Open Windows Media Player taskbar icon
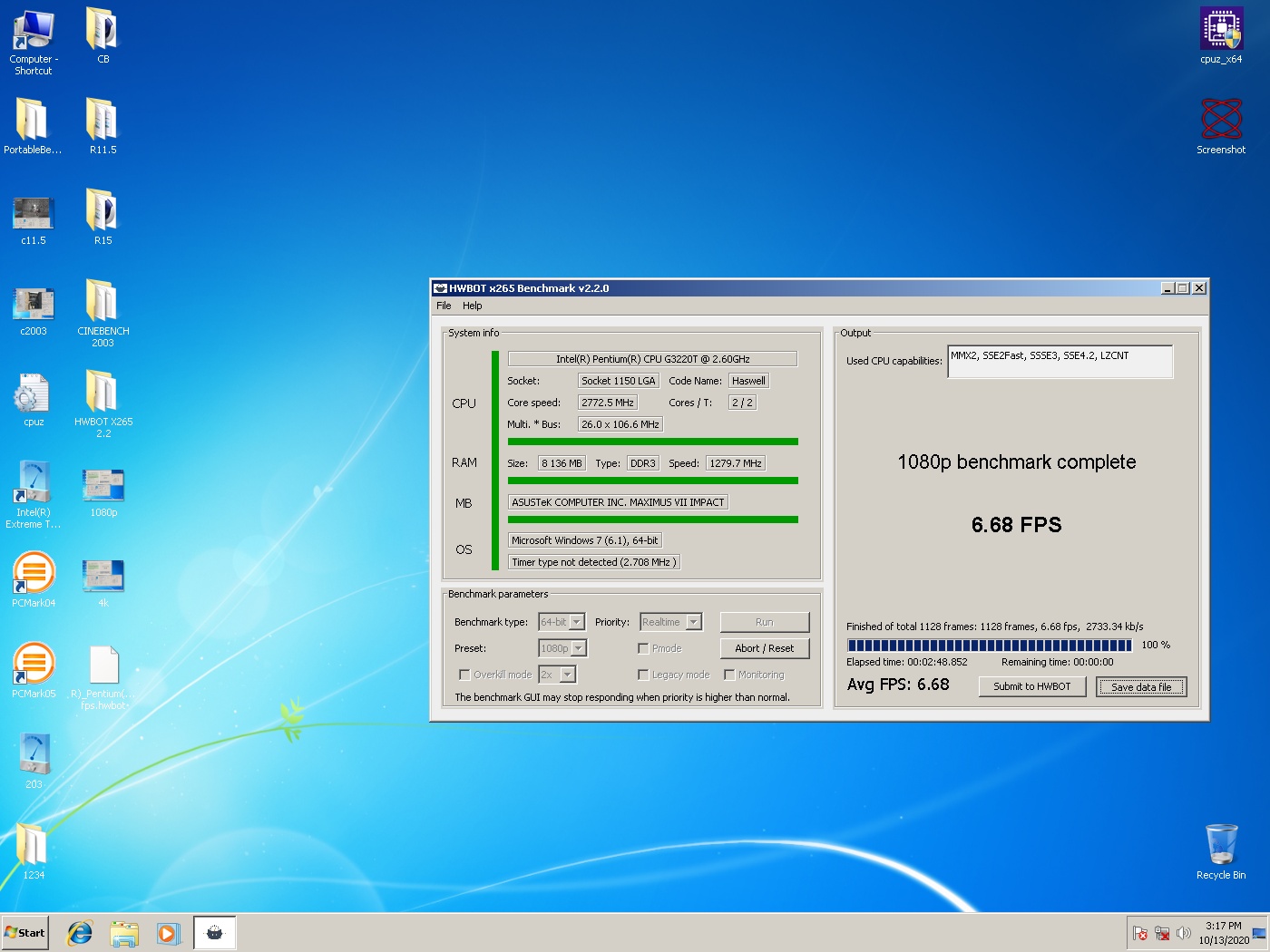The height and width of the screenshot is (952, 1270). 168,933
